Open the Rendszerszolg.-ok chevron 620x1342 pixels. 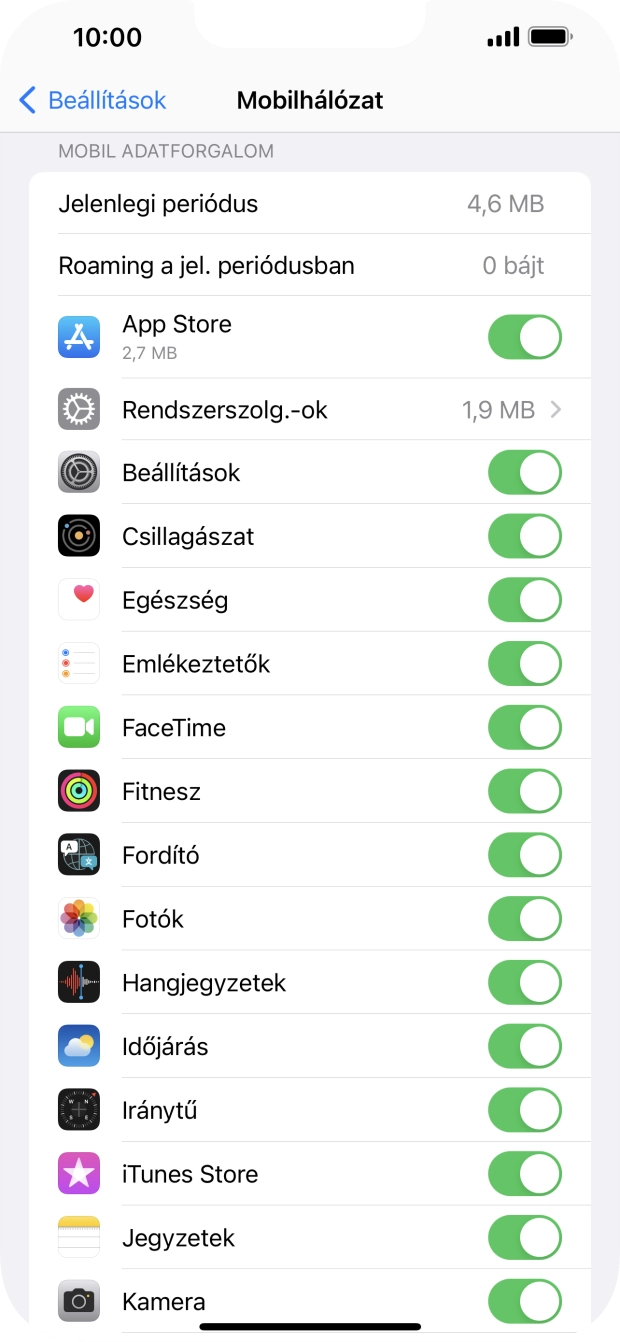[556, 410]
